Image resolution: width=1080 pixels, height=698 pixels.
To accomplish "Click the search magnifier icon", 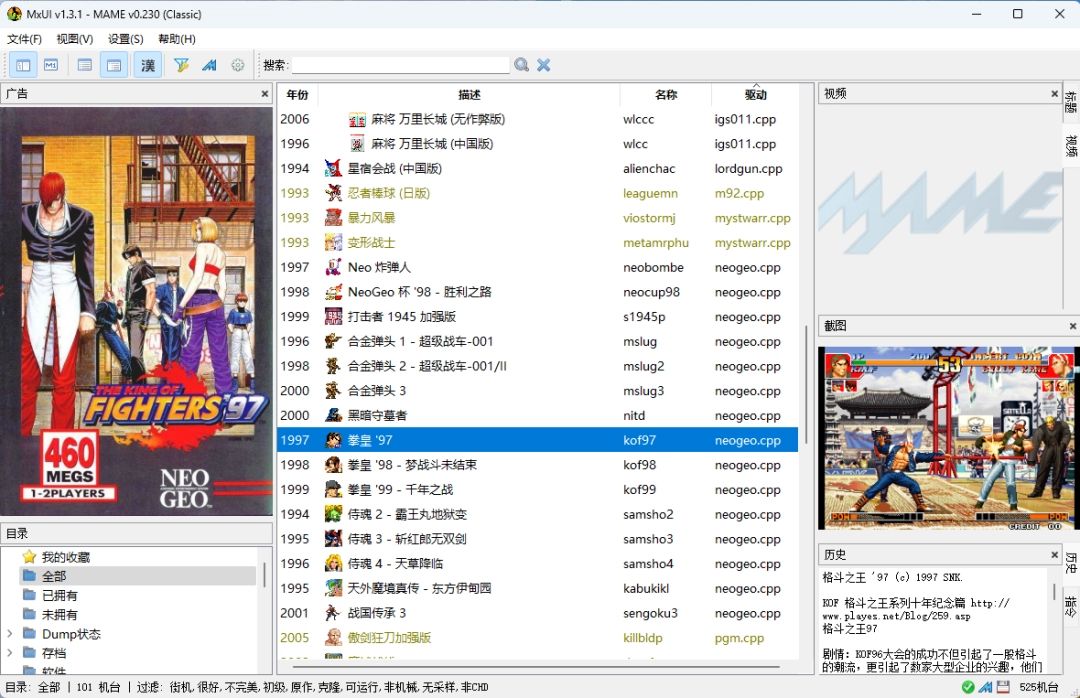I will point(521,64).
